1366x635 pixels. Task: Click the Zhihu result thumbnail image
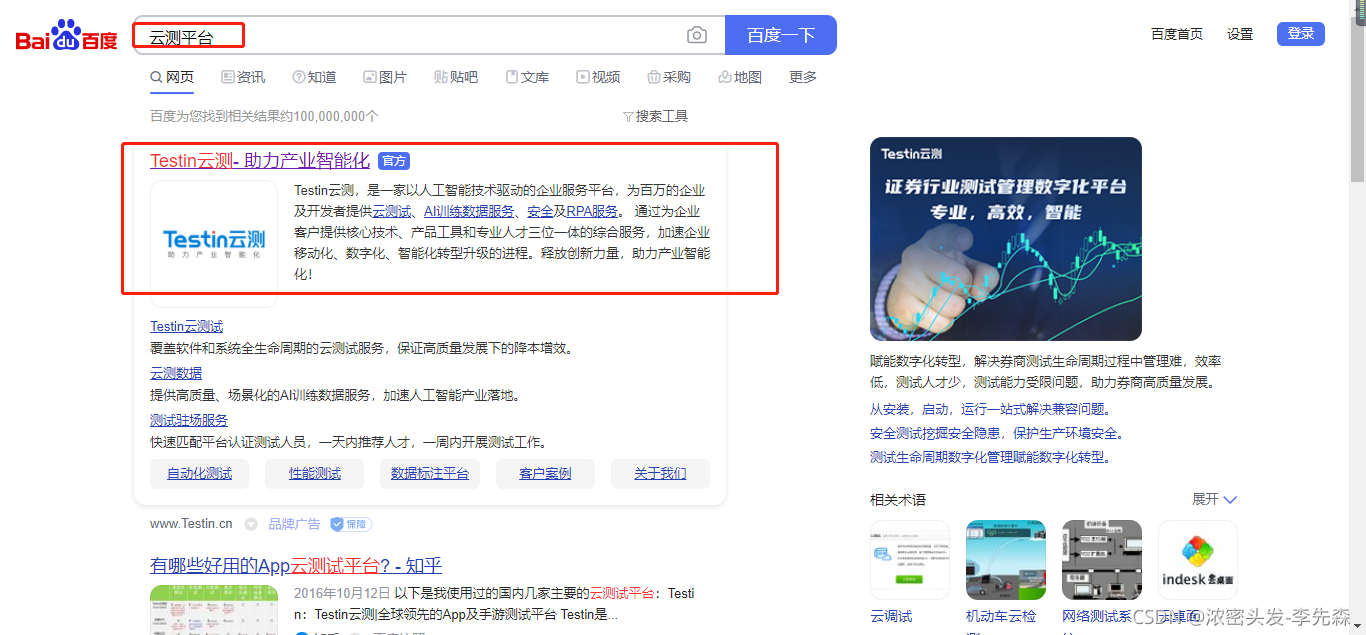[214, 610]
